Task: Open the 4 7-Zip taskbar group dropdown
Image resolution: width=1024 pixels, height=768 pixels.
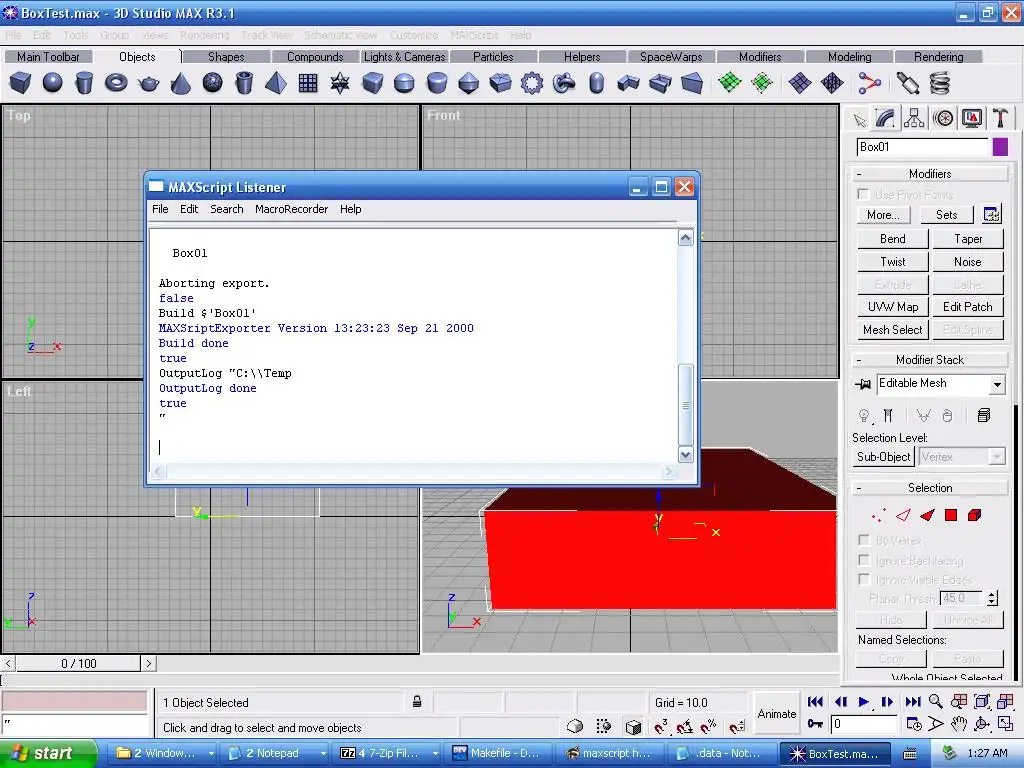Action: 435,754
